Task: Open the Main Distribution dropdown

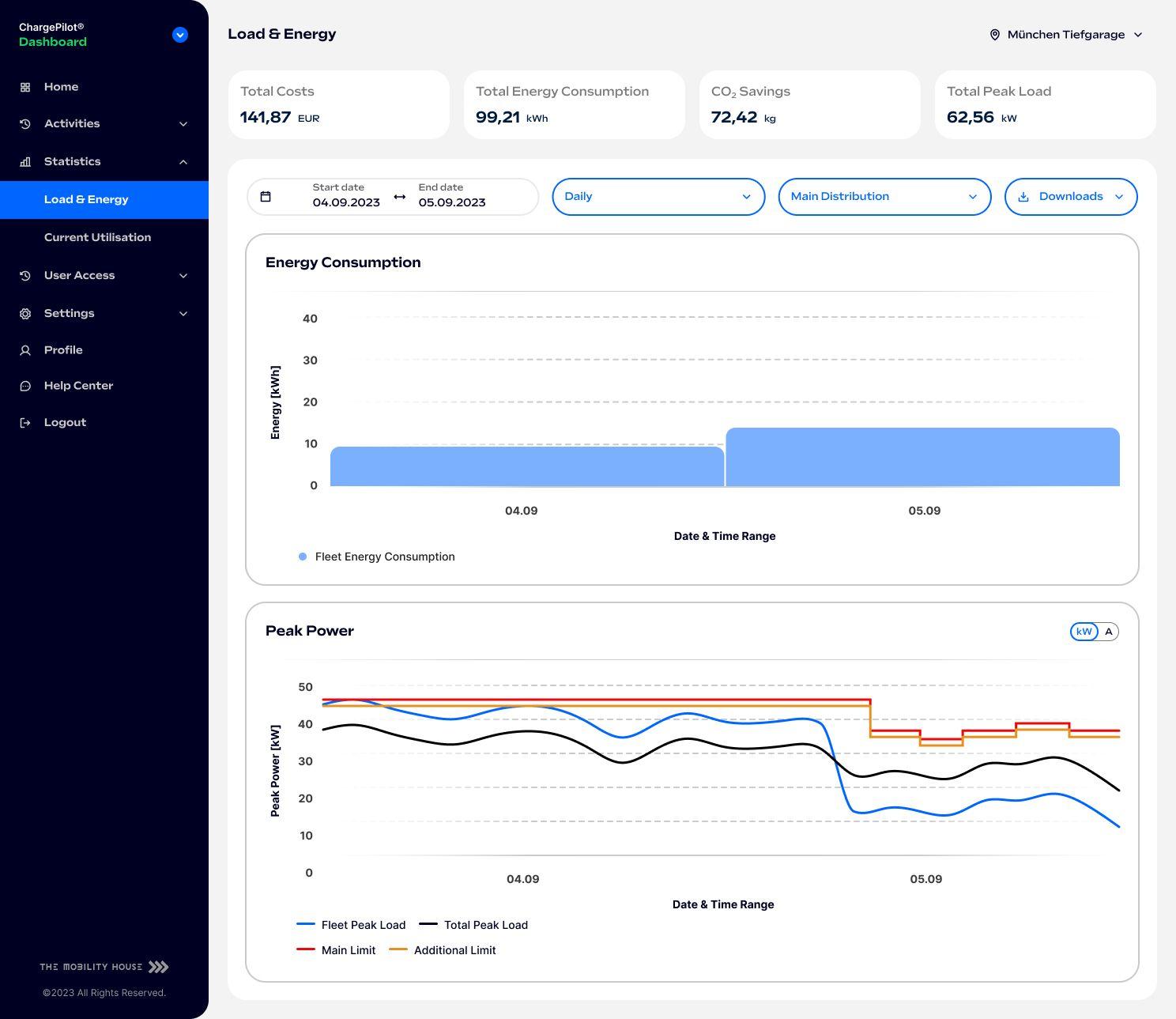Action: pyautogui.click(x=884, y=196)
